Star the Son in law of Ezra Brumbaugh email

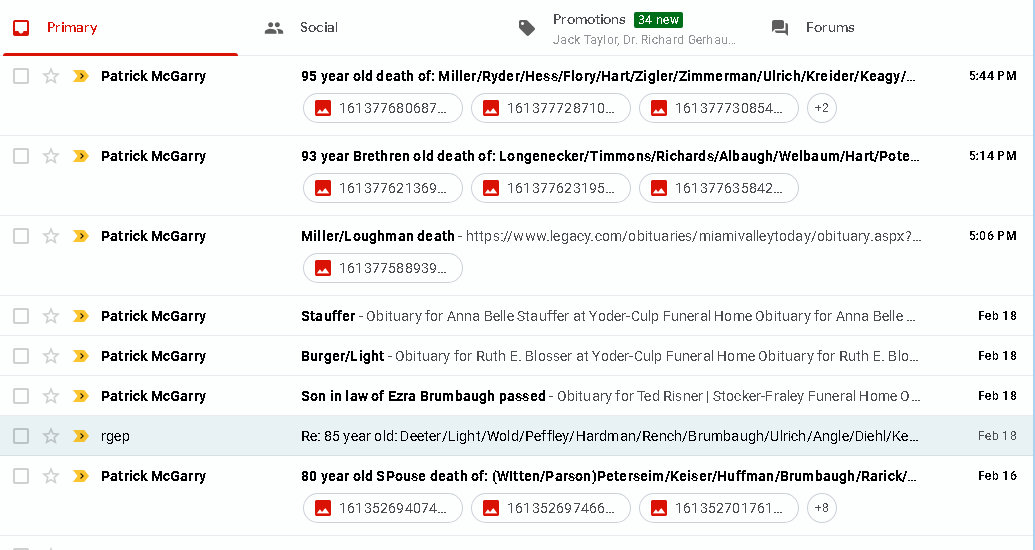pyautogui.click(x=51, y=396)
